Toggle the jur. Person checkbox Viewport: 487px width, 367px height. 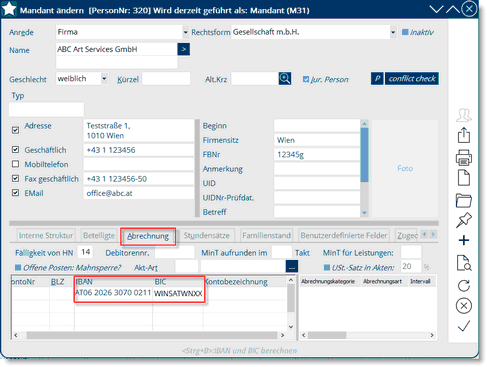tap(306, 79)
